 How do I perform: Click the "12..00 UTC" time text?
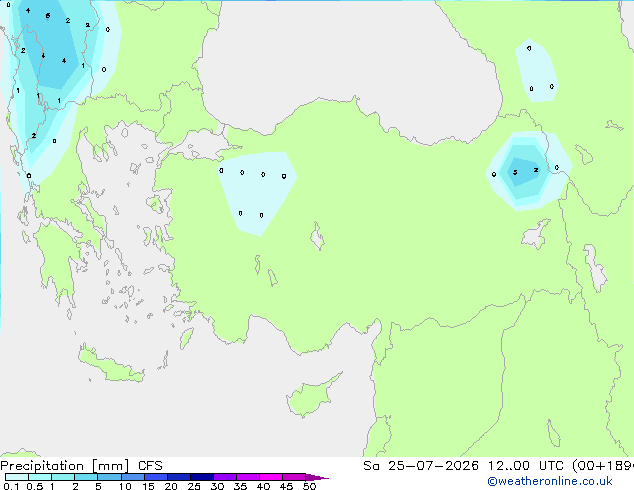(526, 466)
